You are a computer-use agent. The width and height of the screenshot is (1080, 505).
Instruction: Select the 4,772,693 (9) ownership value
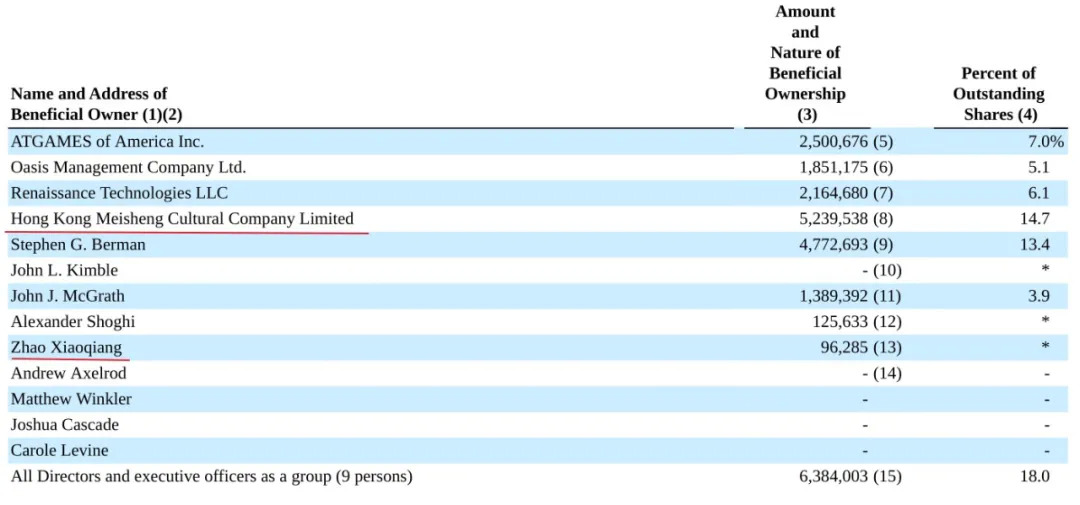[846, 245]
